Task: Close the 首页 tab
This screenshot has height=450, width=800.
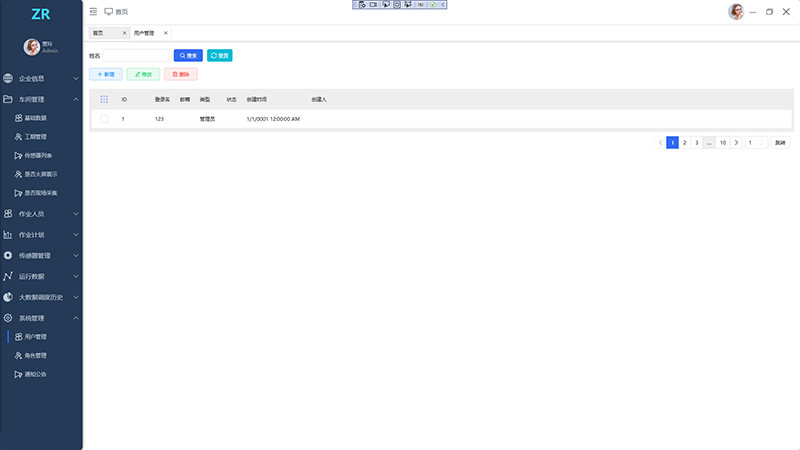Action: [124, 33]
